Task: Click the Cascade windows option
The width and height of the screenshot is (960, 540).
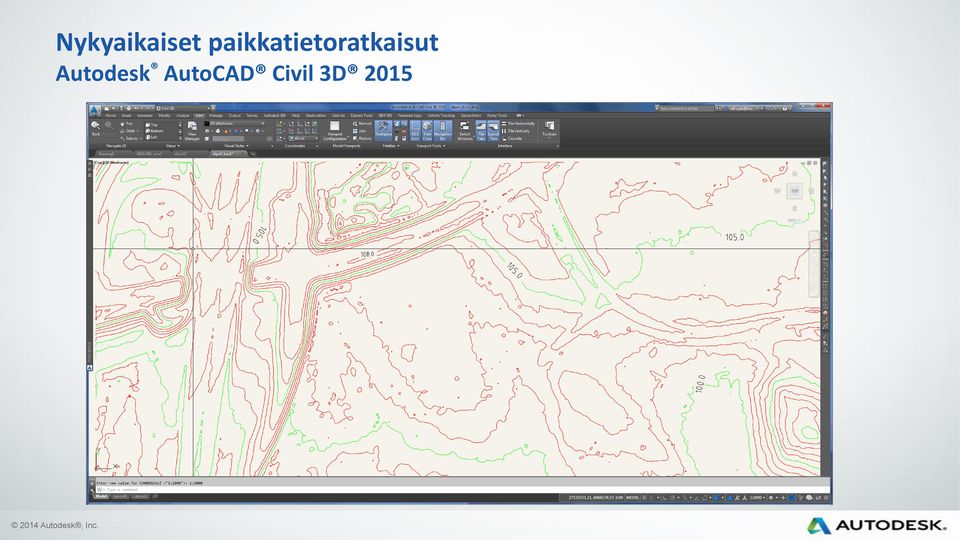Action: [x=512, y=139]
